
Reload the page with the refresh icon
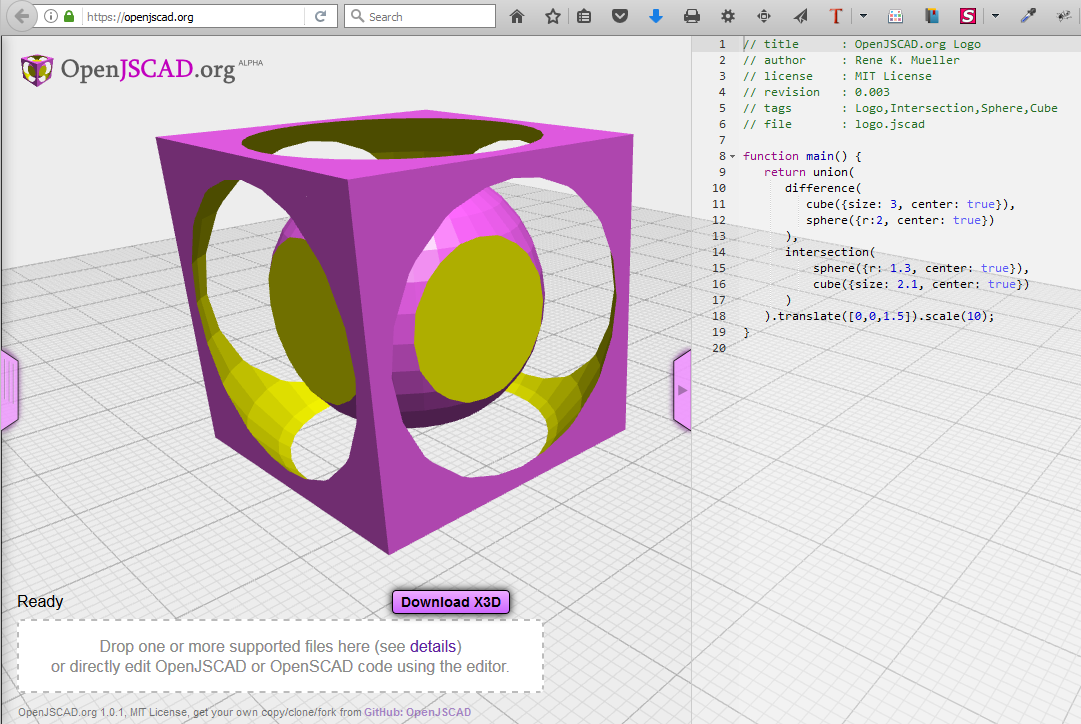coord(321,16)
